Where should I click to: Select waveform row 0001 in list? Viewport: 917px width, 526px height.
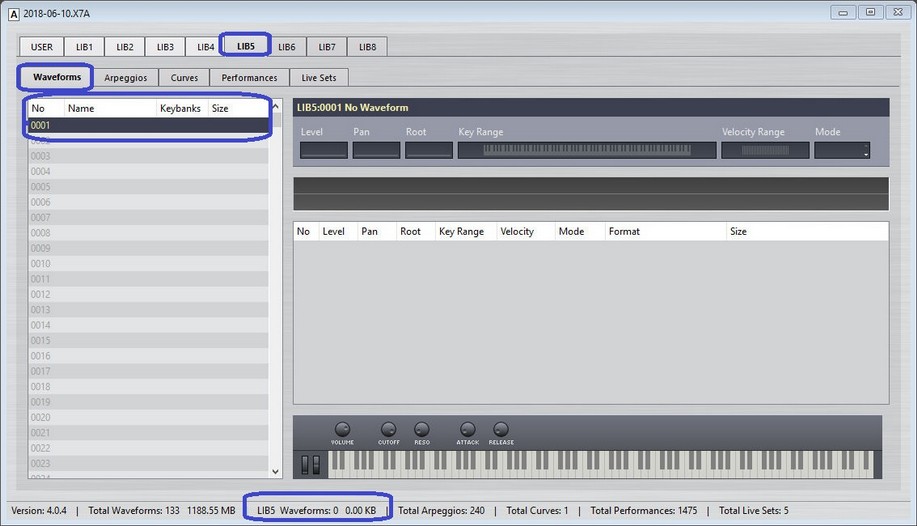[x=147, y=126]
